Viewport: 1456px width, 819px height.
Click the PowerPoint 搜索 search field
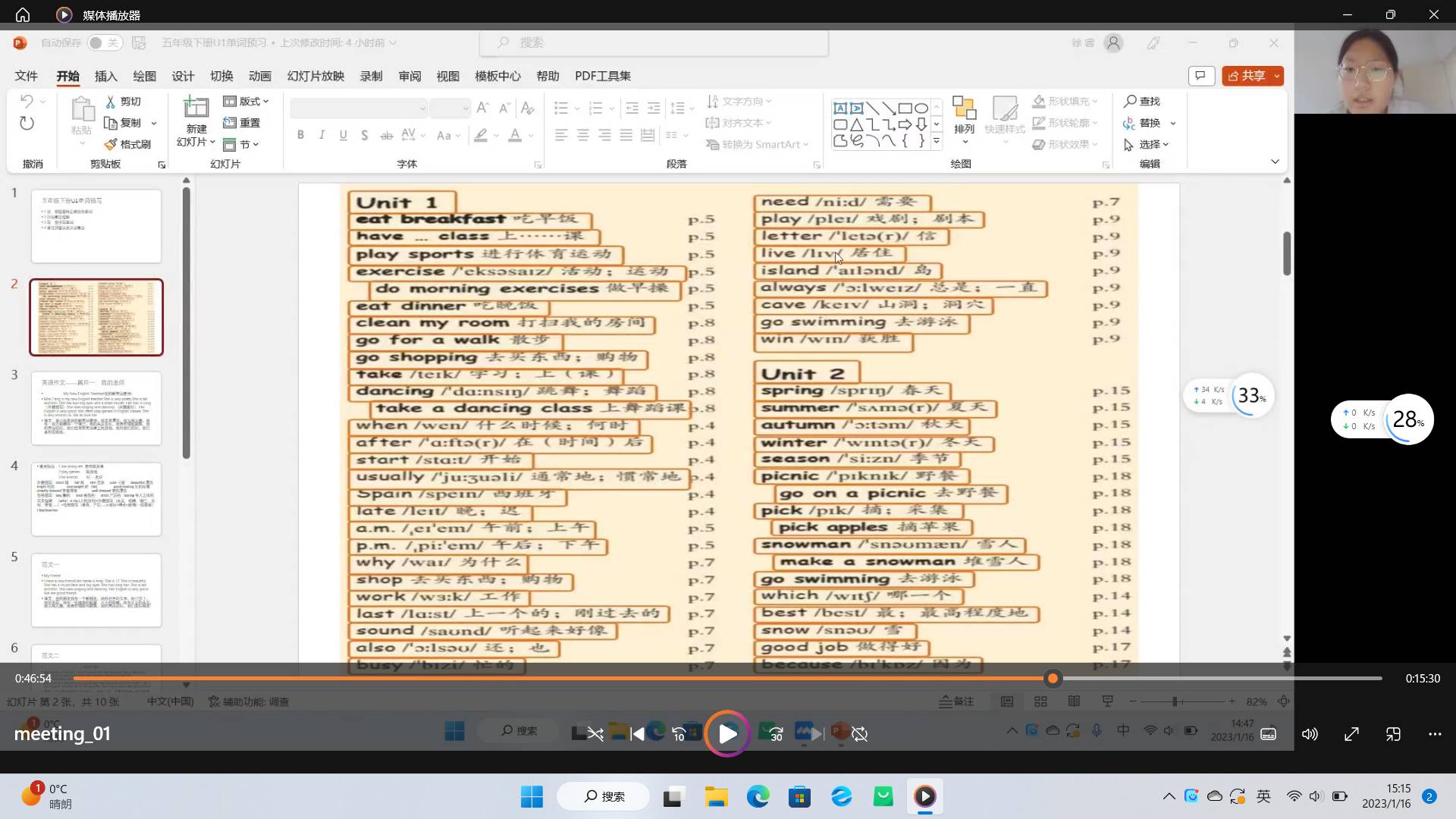click(x=654, y=42)
